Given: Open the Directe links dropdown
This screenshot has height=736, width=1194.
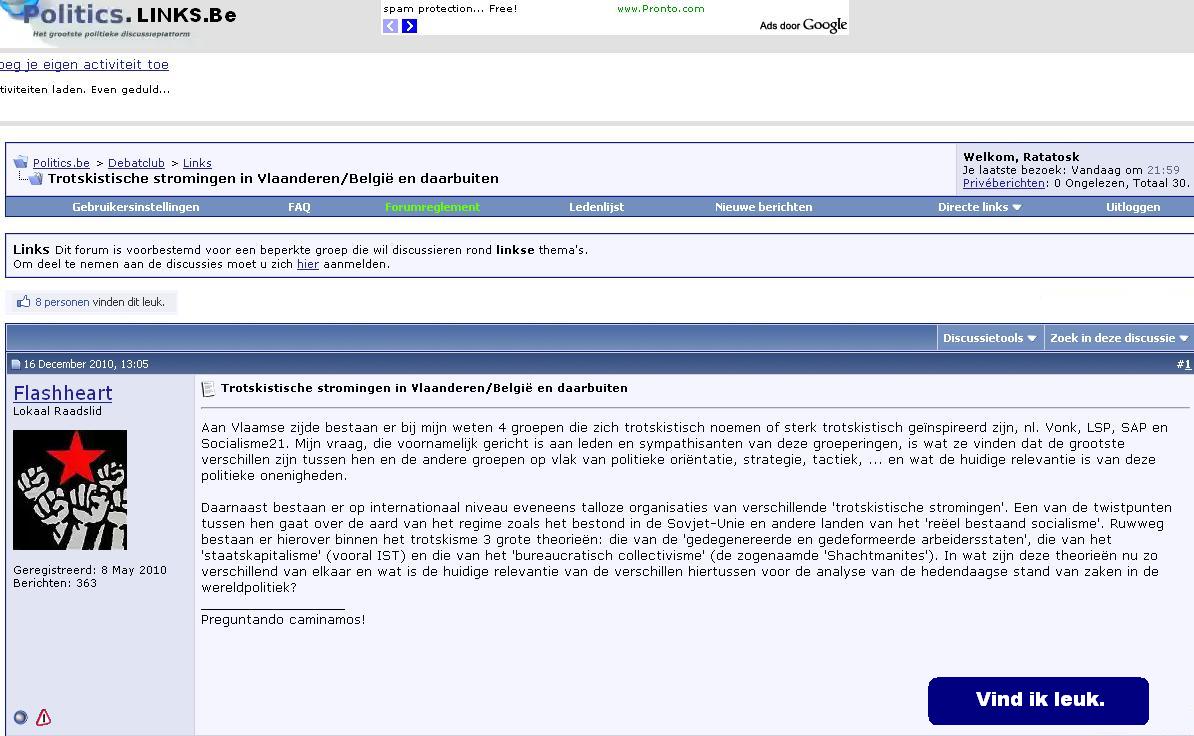Looking at the screenshot, I should [x=979, y=207].
